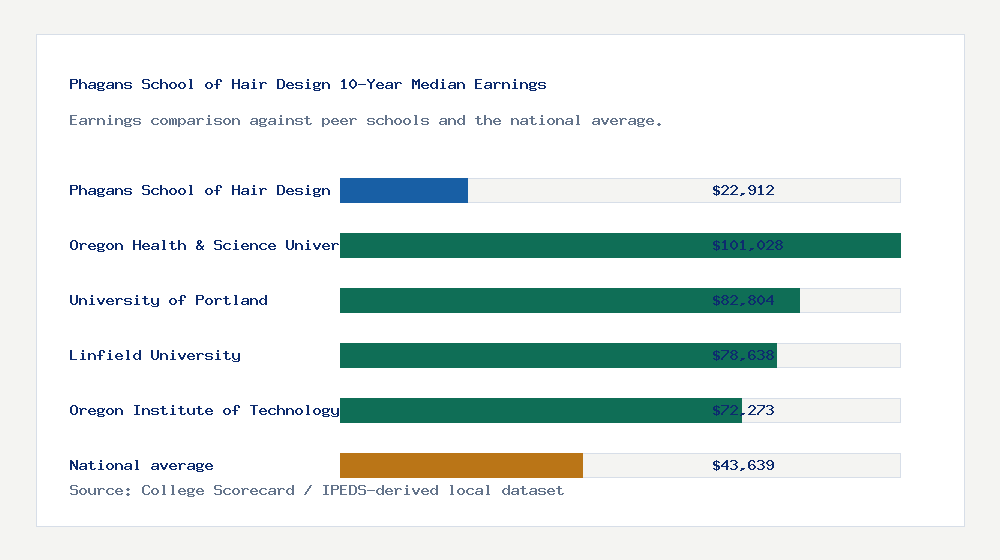Click the value $101,028

pyautogui.click(x=747, y=246)
